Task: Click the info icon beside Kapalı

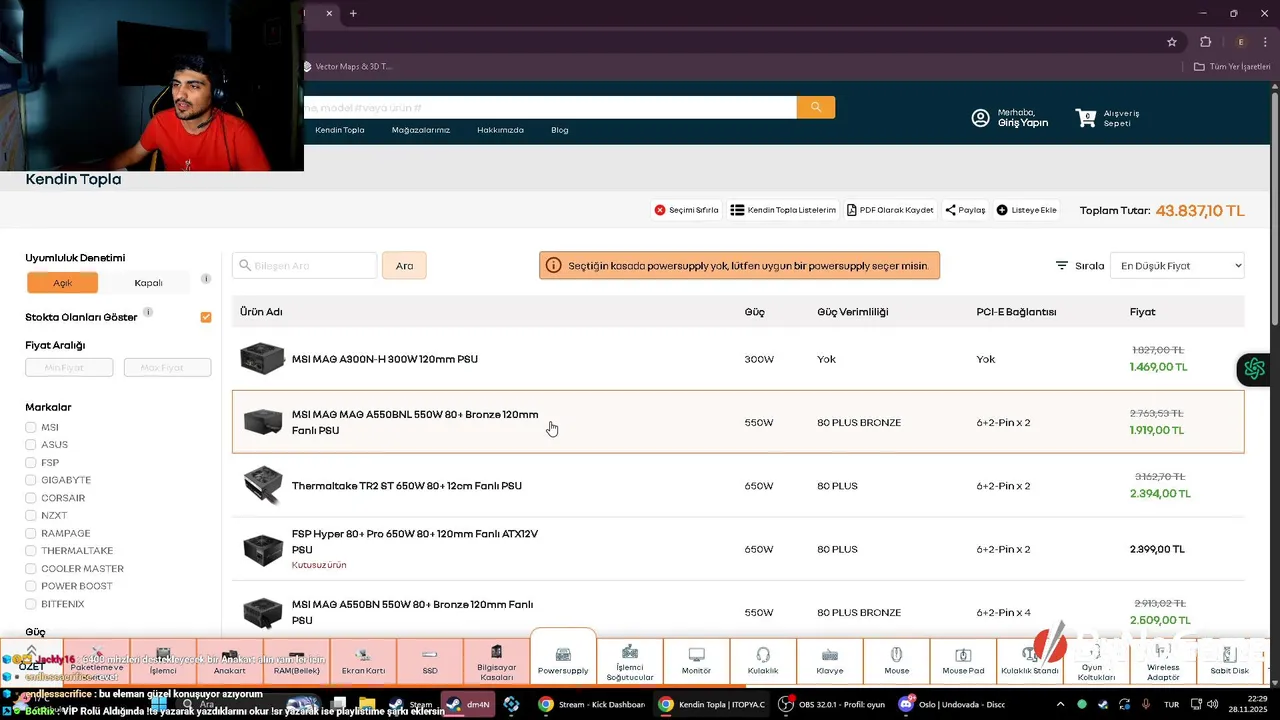Action: (206, 279)
